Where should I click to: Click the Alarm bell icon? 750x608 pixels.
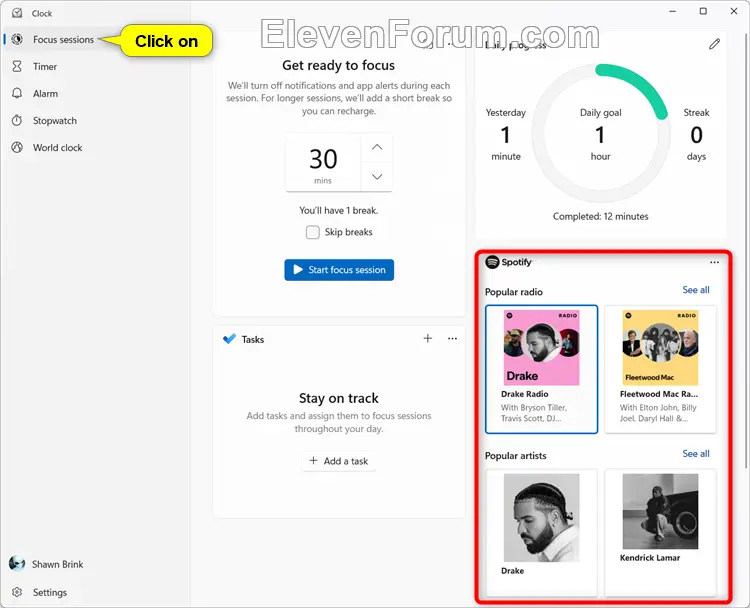(17, 93)
